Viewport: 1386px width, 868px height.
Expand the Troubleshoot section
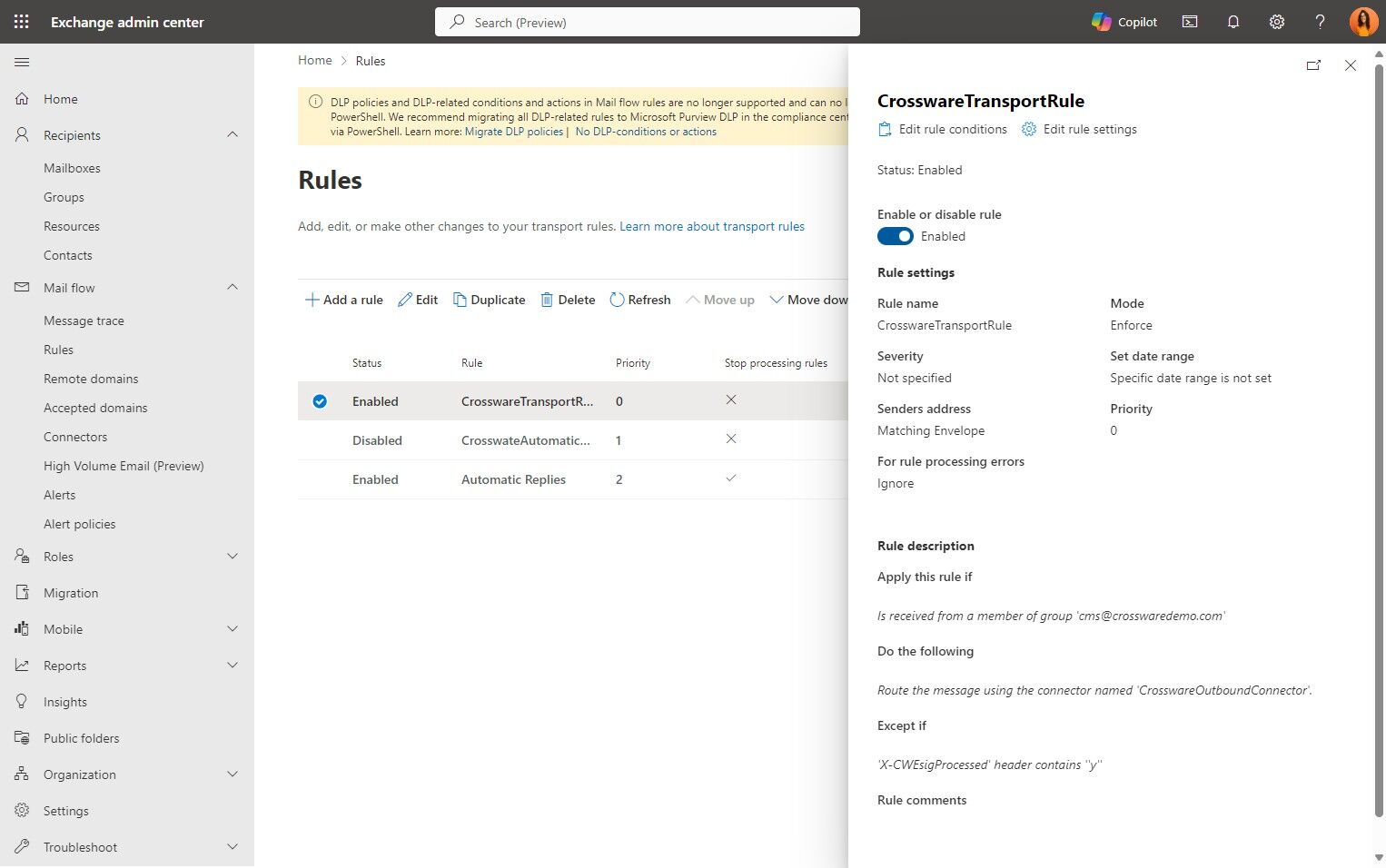coord(233,847)
